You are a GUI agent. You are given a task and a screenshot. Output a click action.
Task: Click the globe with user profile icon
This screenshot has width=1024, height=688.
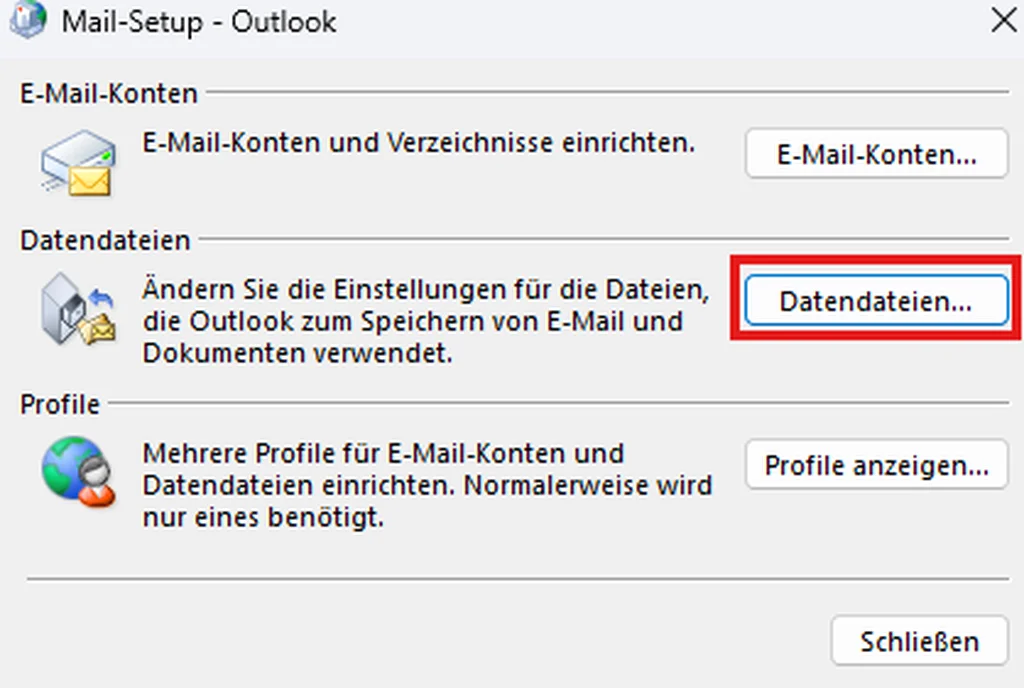point(78,470)
